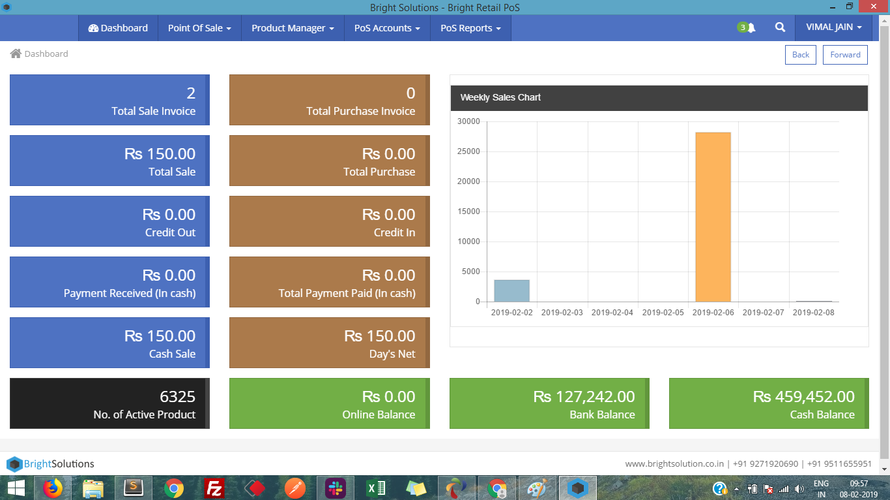Open Postman from the taskbar
The width and height of the screenshot is (890, 500).
295,488
